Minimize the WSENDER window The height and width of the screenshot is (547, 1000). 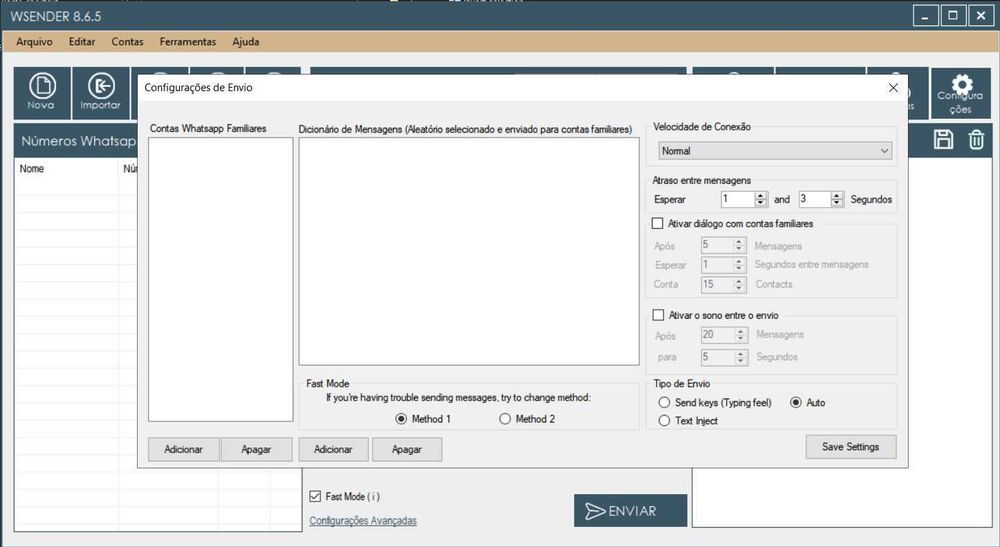click(925, 16)
